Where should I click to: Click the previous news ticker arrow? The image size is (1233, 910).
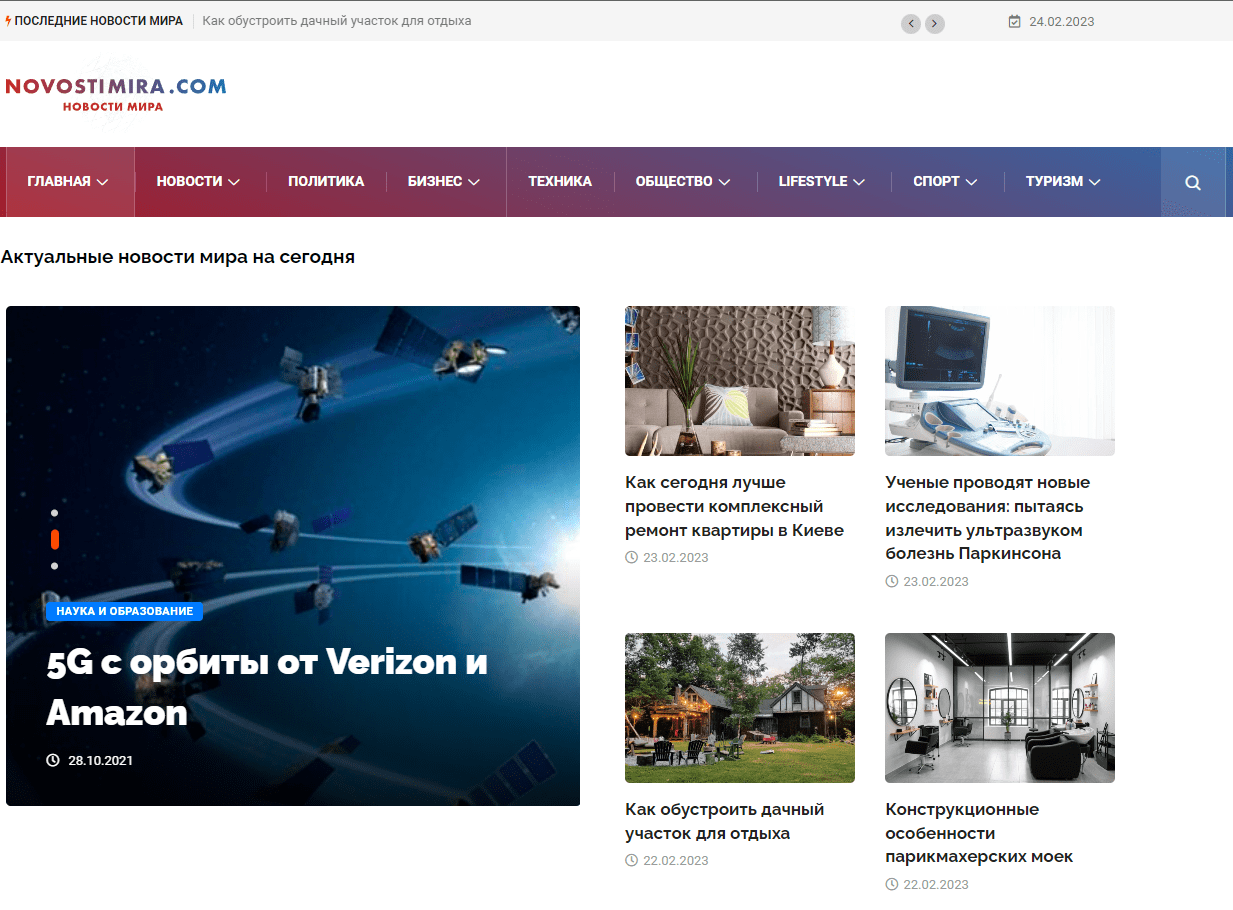(911, 23)
